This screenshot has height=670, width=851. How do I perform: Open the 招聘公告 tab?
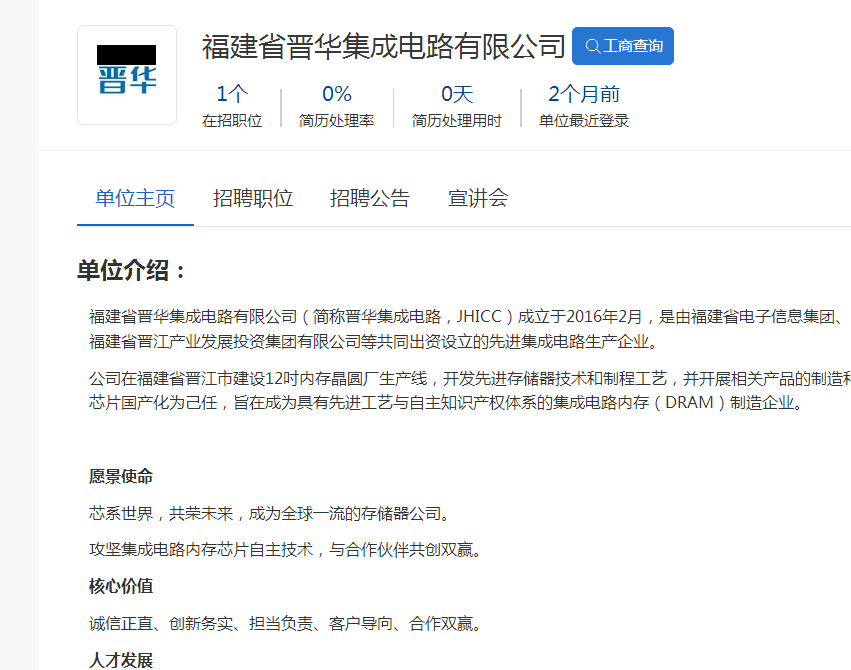[x=370, y=198]
